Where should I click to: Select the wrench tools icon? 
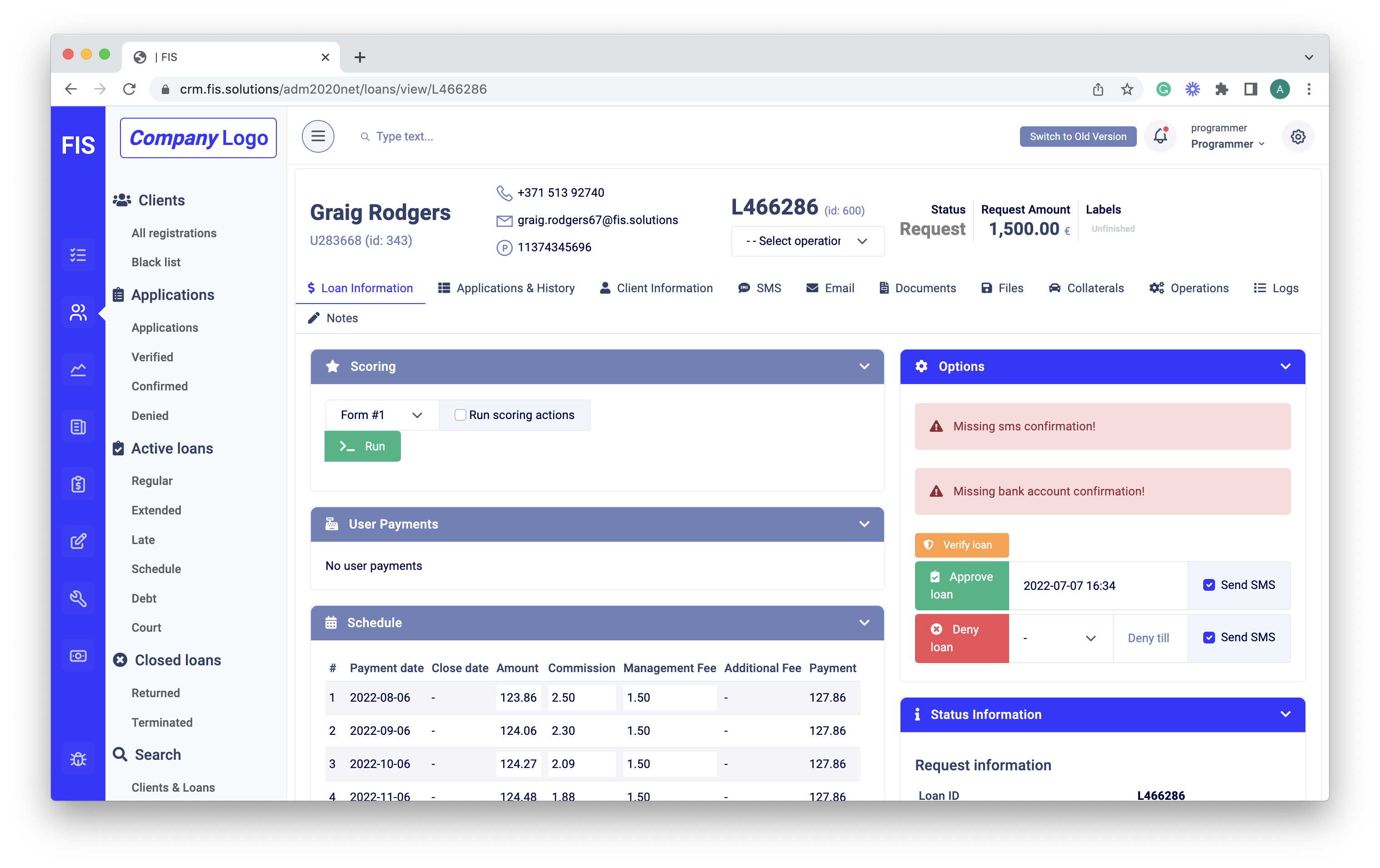[x=79, y=598]
